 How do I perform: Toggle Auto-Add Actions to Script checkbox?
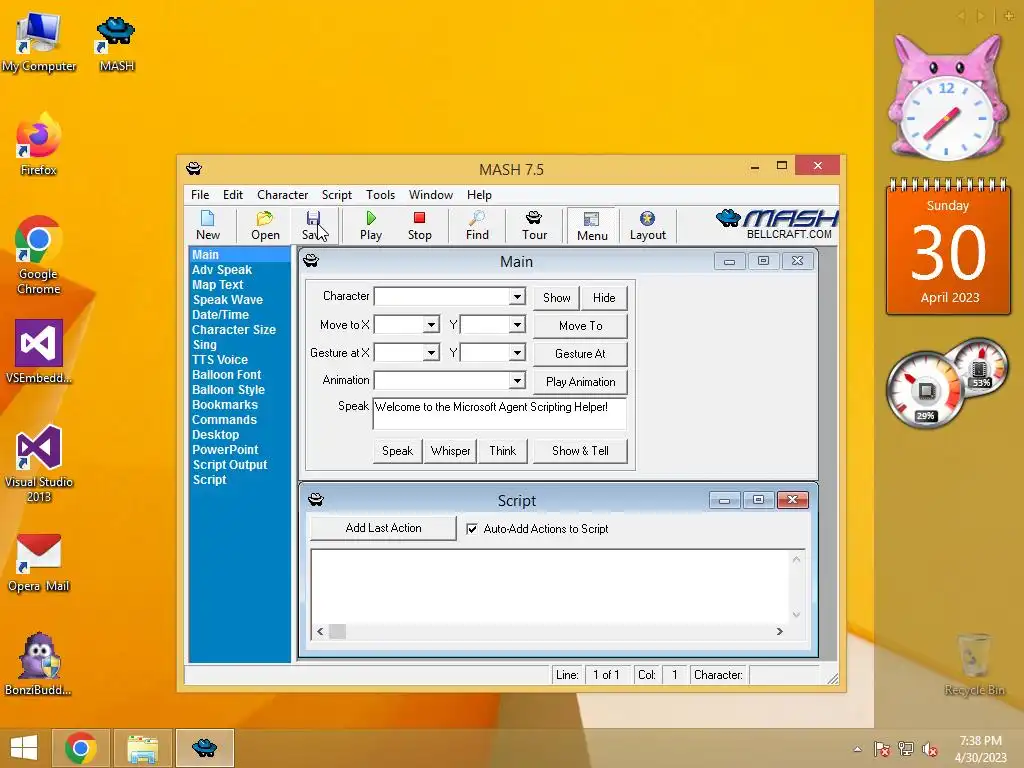coord(472,529)
